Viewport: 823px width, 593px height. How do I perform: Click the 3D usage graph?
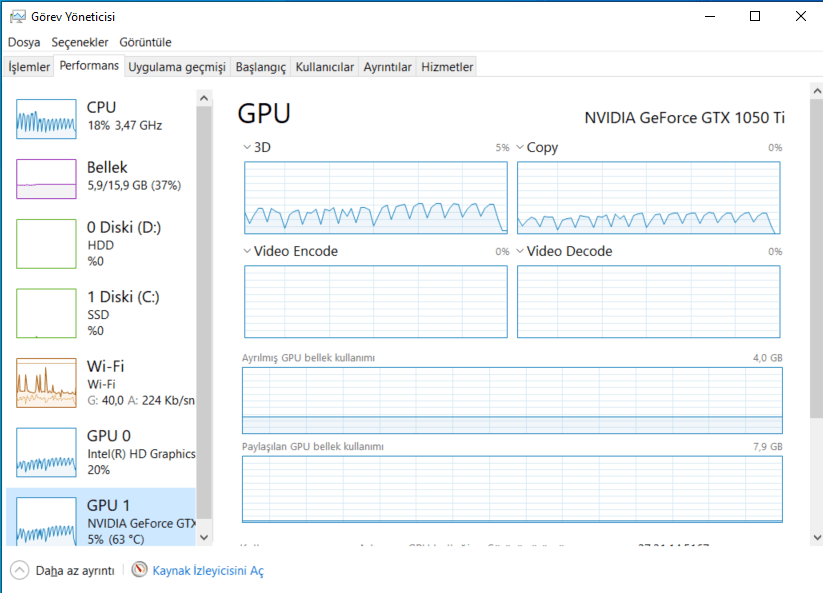pyautogui.click(x=376, y=198)
